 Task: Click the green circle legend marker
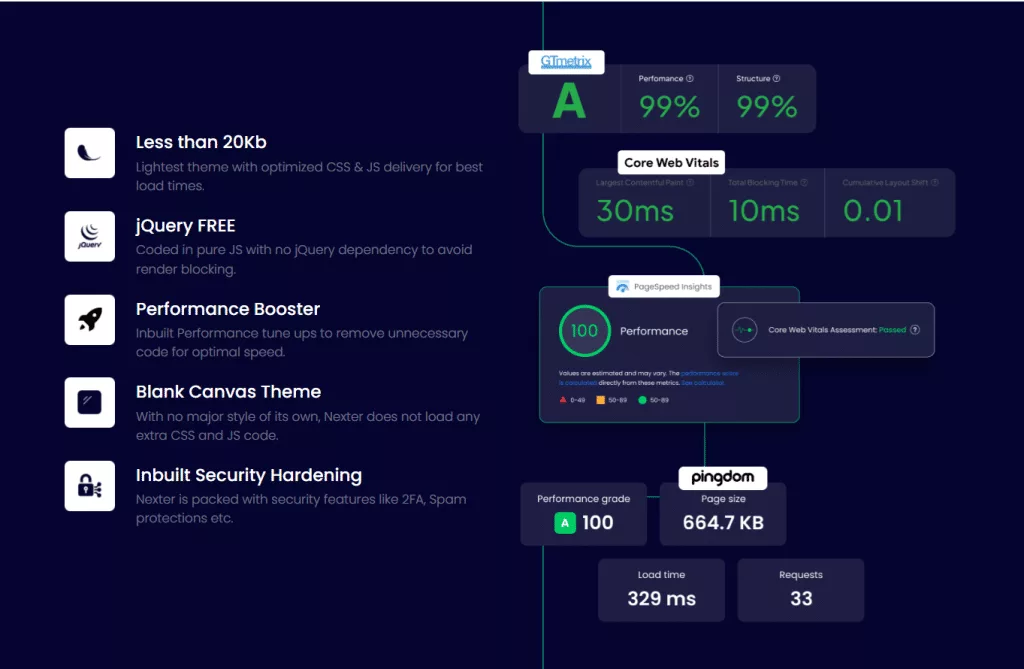pyautogui.click(x=643, y=400)
